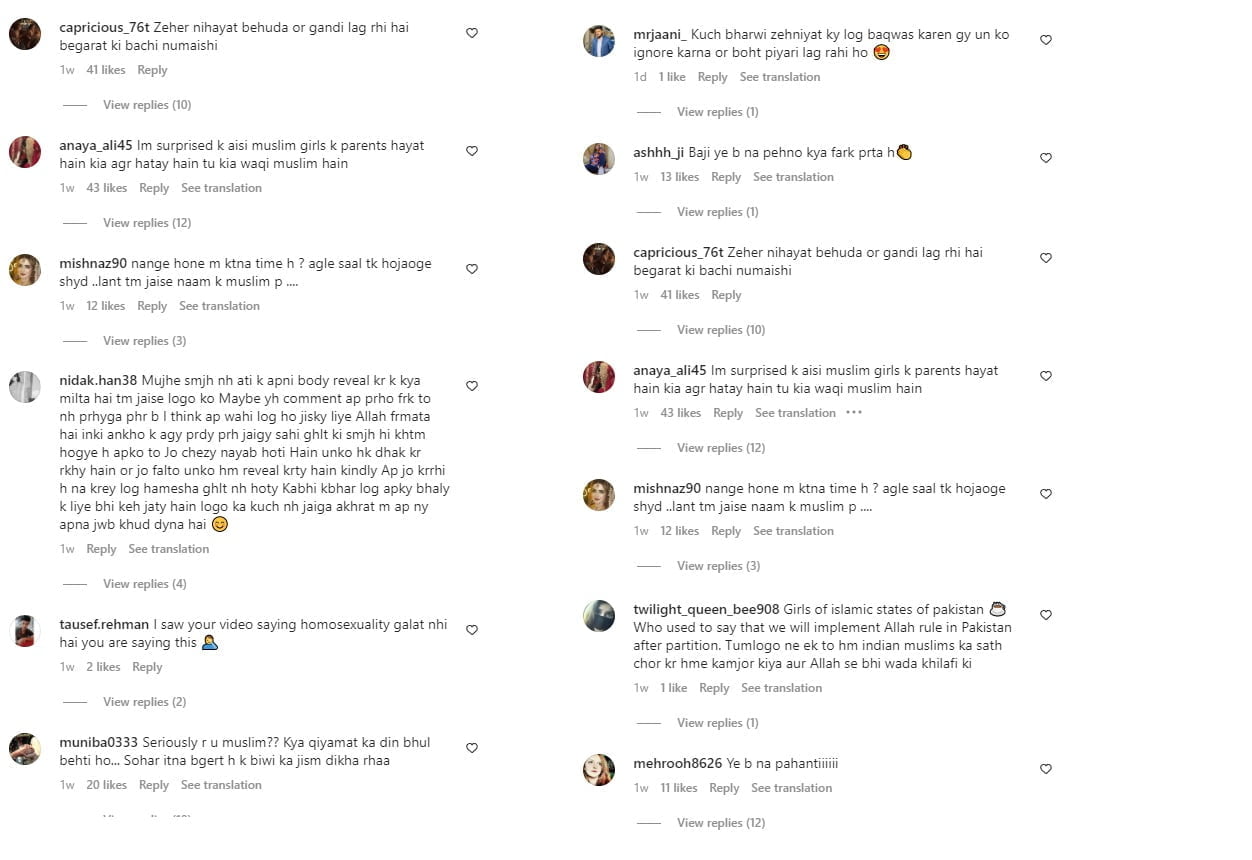Like the ashhh_ji comment with heart icon
Viewport: 1252px width, 860px height.
[x=1046, y=158]
